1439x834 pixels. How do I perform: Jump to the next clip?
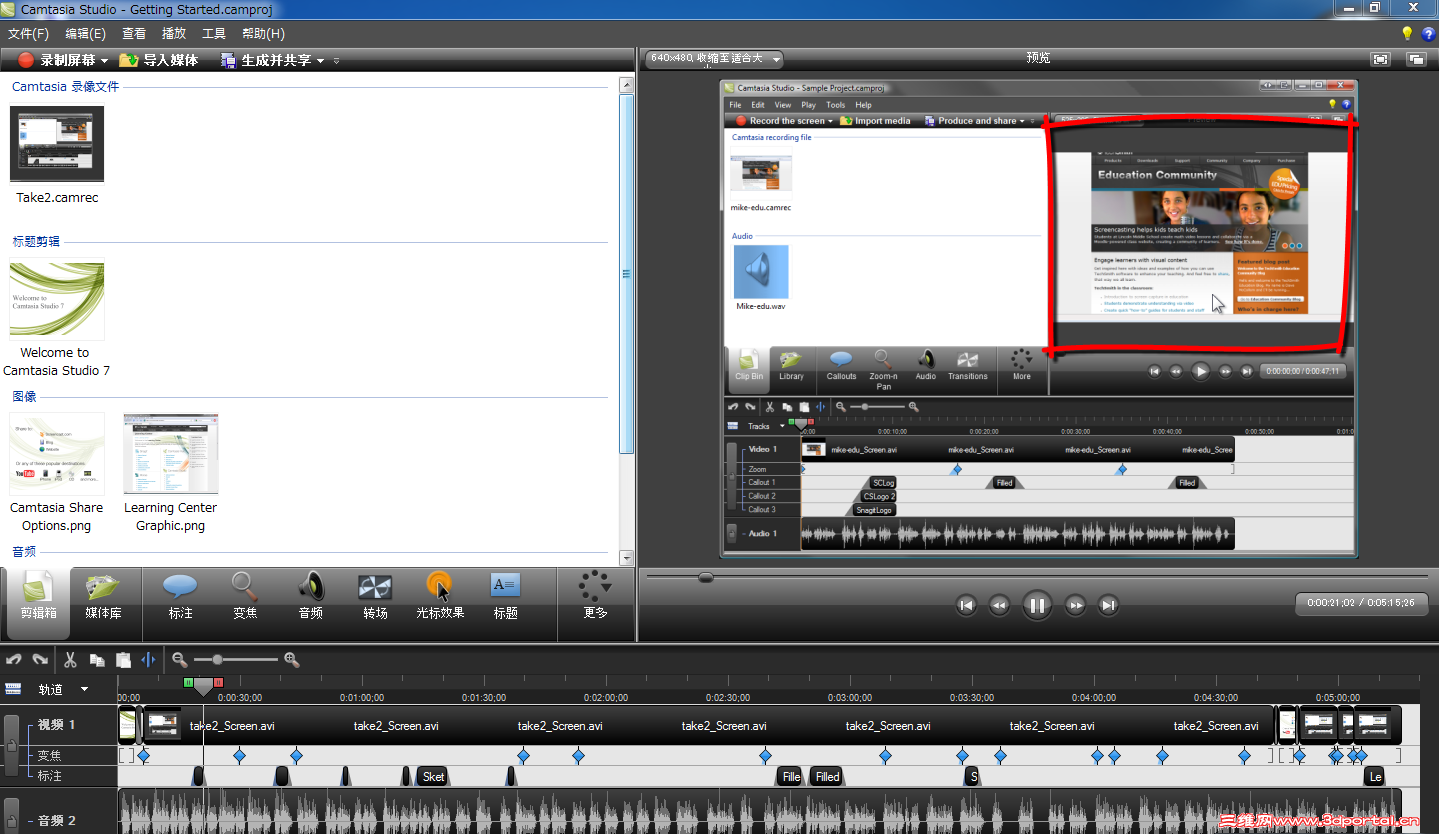pos(1108,605)
